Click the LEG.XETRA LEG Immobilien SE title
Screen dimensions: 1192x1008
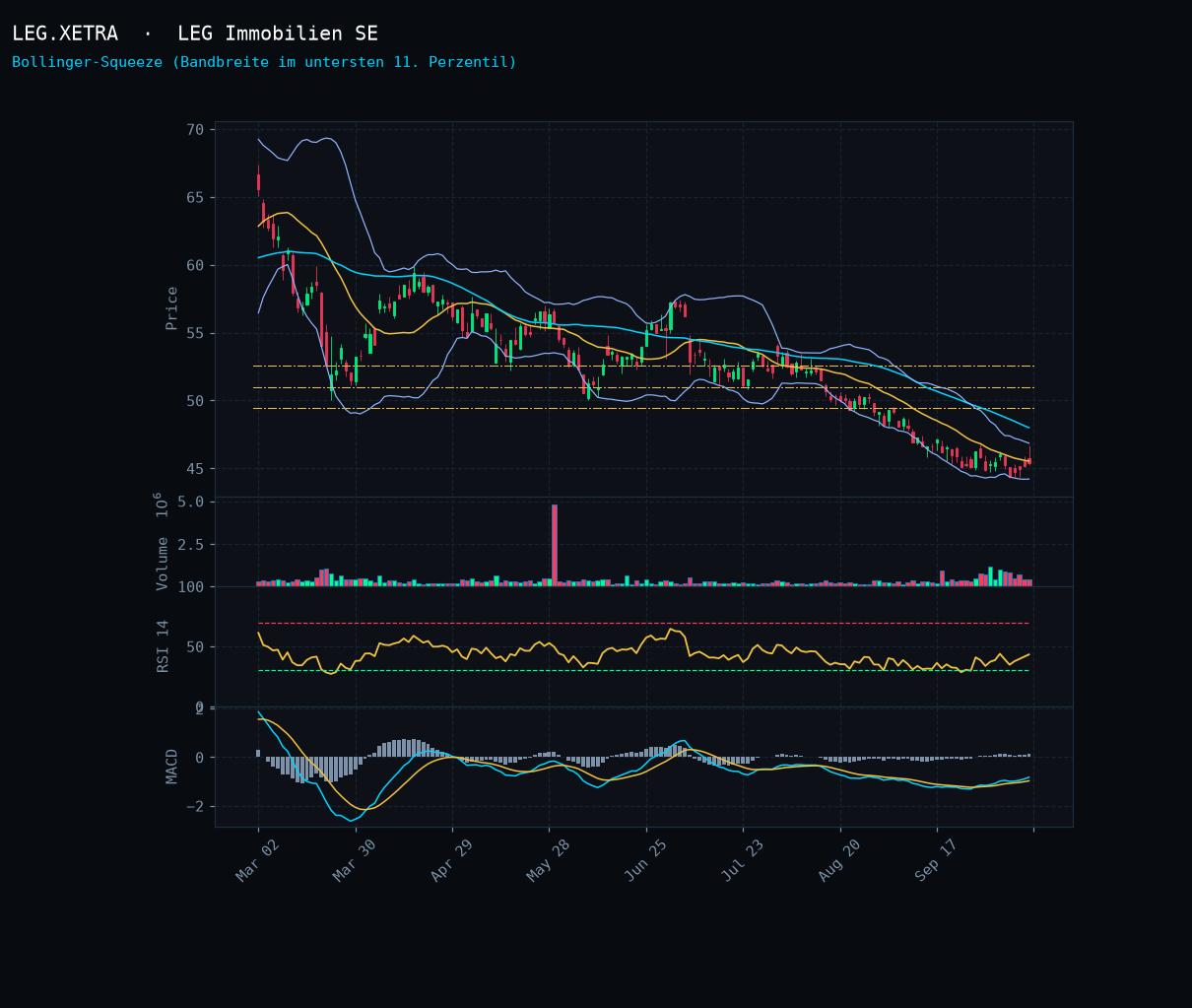[x=195, y=34]
